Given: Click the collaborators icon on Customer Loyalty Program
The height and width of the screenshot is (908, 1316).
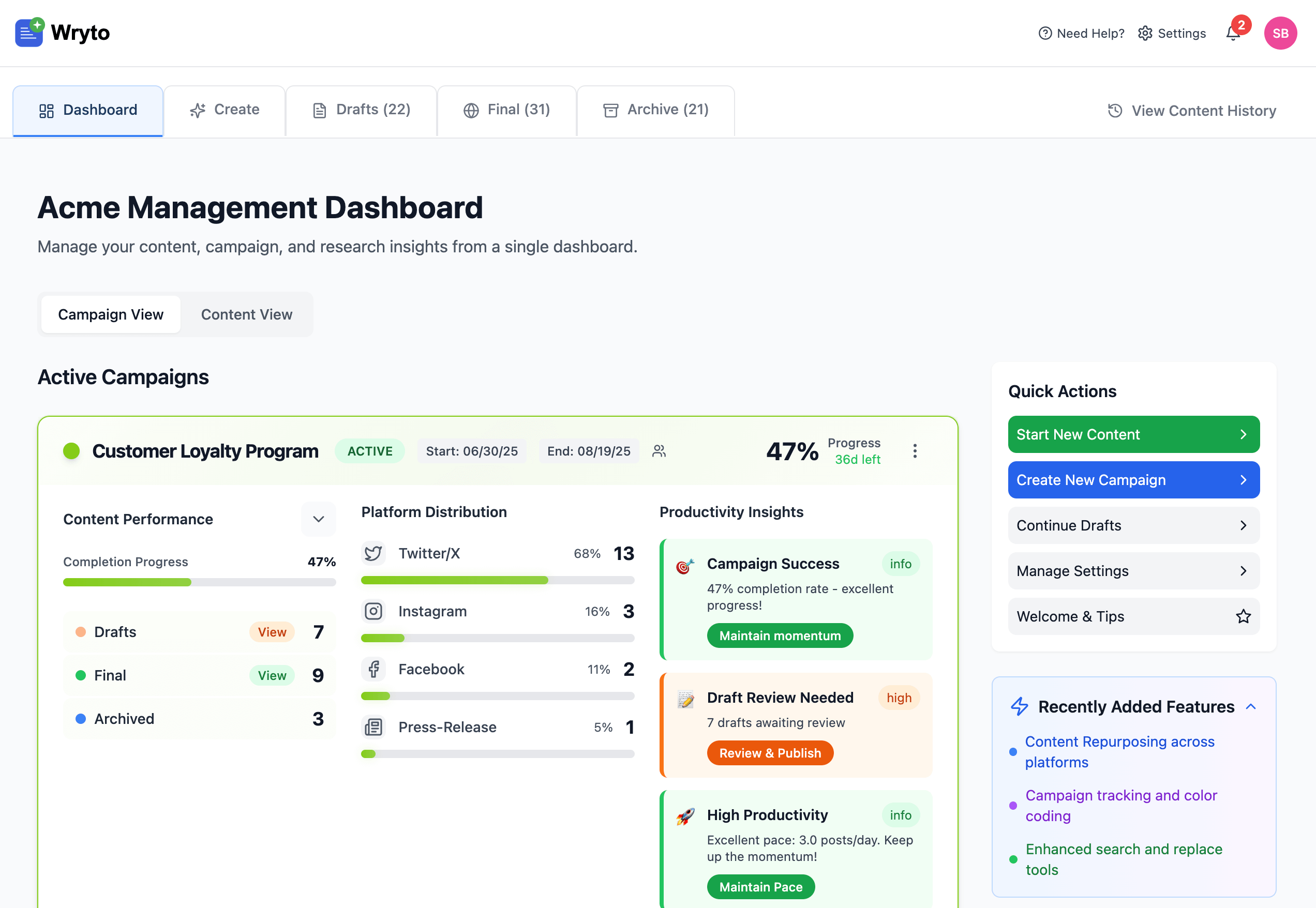Looking at the screenshot, I should 660,450.
